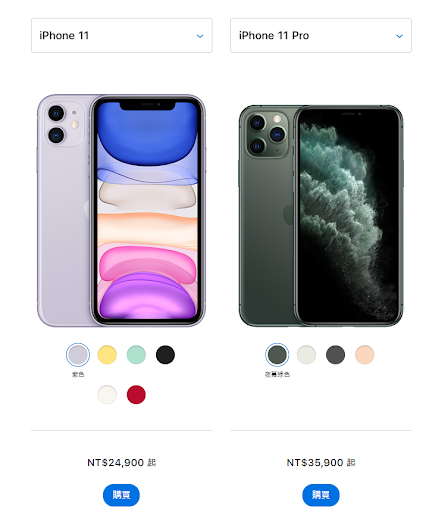Click the NT$35,900 price text

[315, 463]
